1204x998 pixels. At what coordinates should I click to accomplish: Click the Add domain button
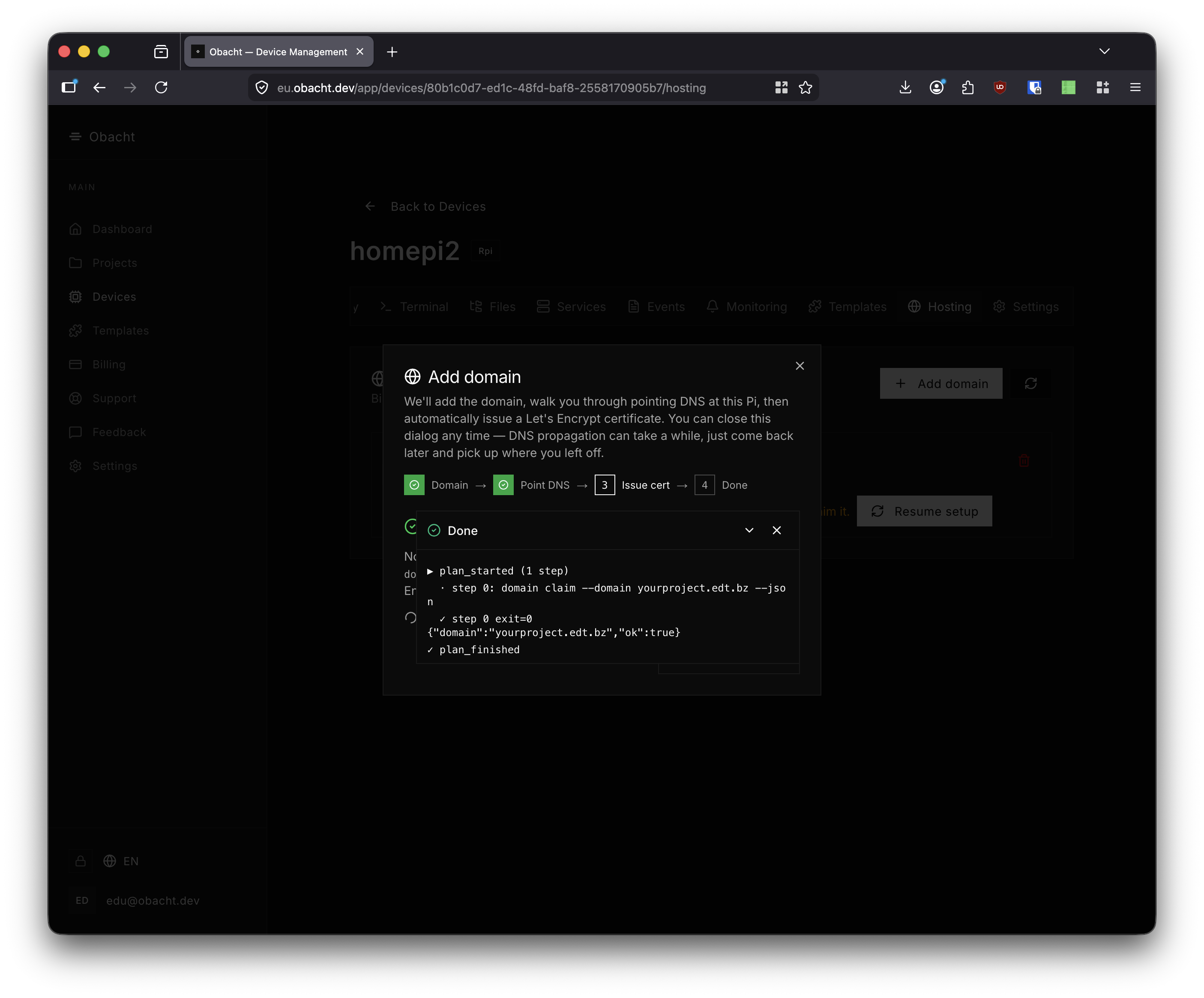tap(941, 383)
